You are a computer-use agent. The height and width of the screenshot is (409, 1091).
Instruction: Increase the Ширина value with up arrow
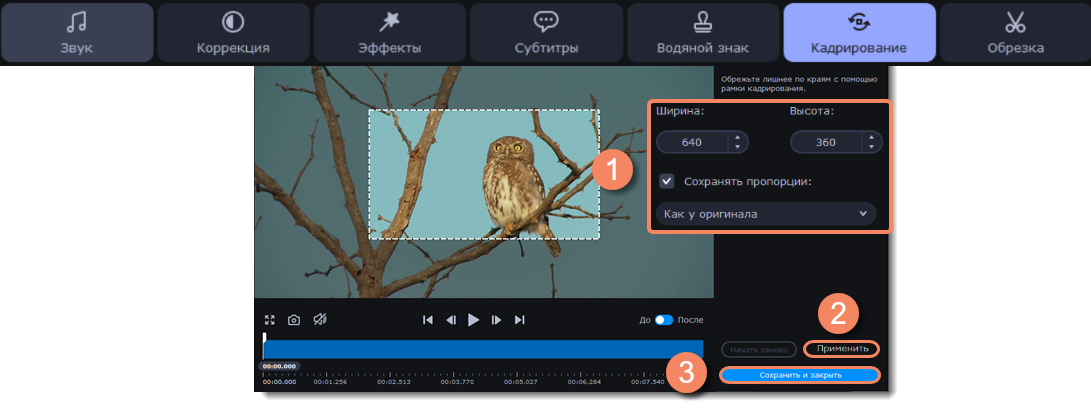coord(737,138)
